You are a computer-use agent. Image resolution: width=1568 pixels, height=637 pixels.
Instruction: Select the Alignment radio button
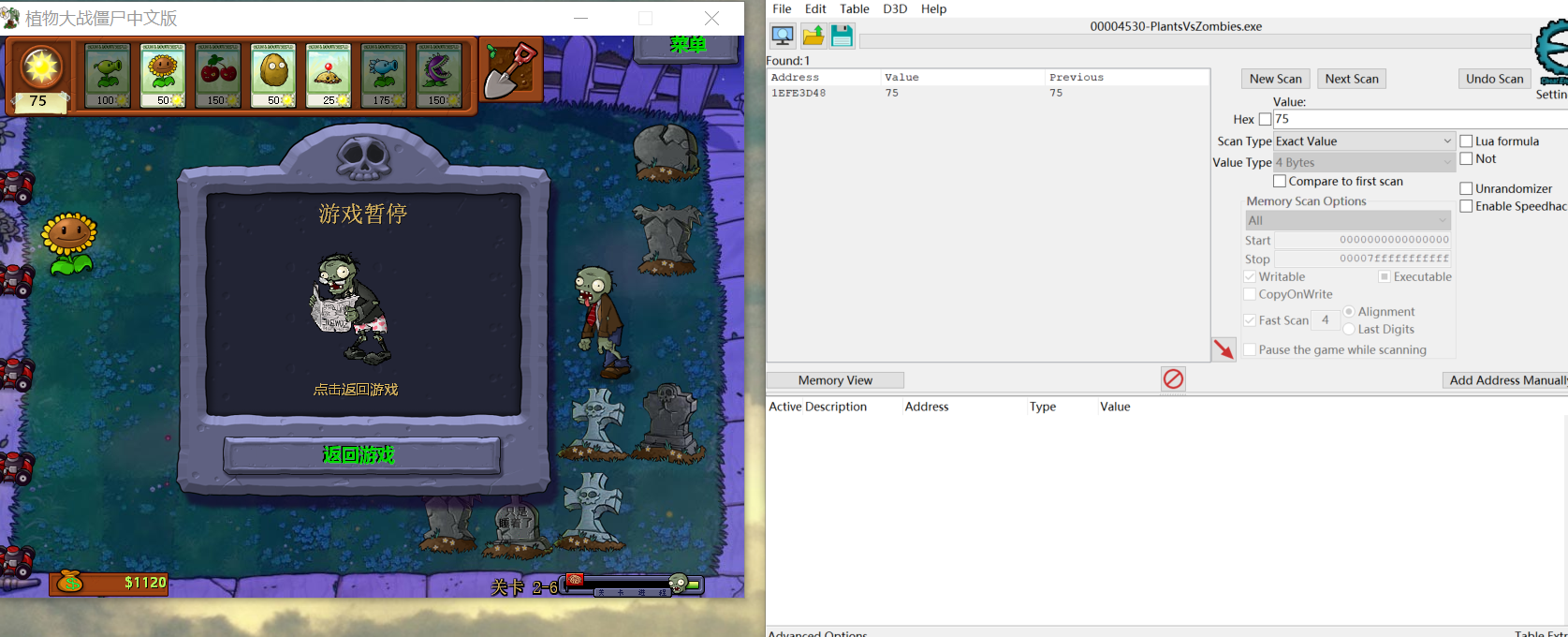coord(1348,311)
